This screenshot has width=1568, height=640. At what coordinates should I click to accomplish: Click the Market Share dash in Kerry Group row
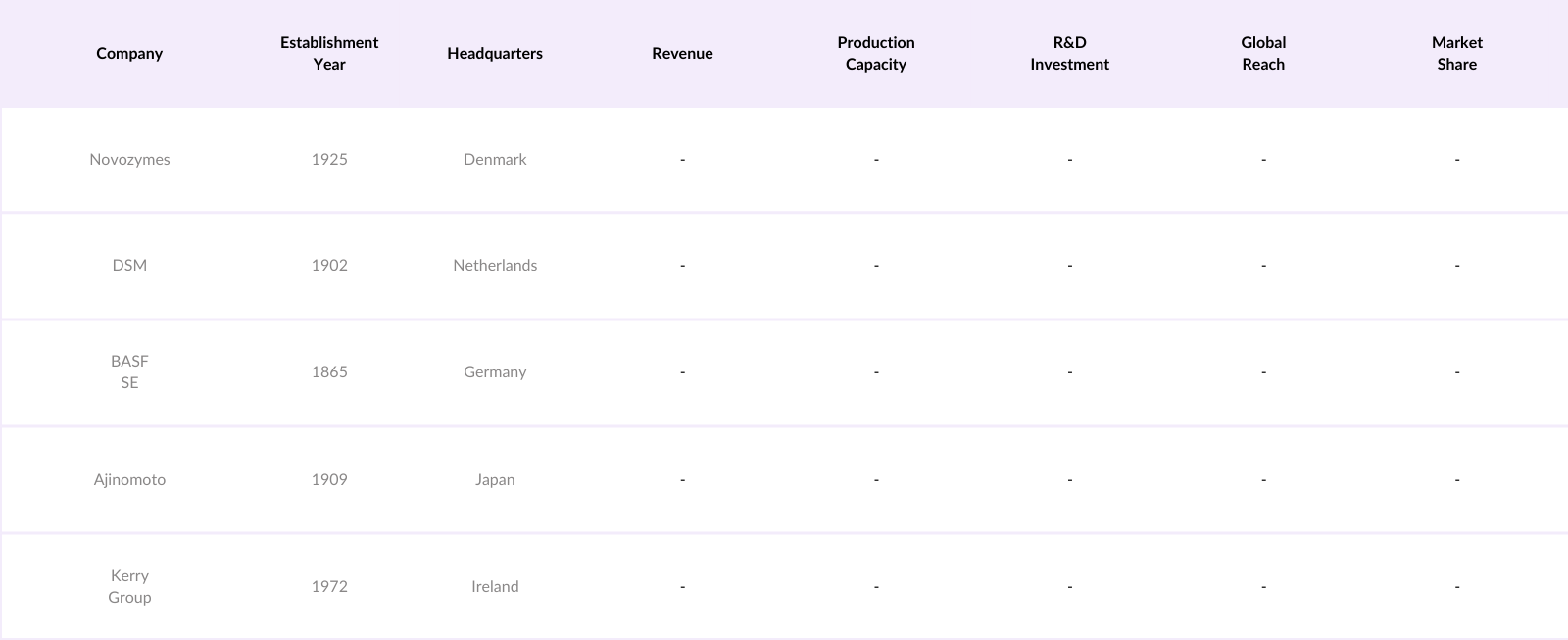[x=1457, y=586]
